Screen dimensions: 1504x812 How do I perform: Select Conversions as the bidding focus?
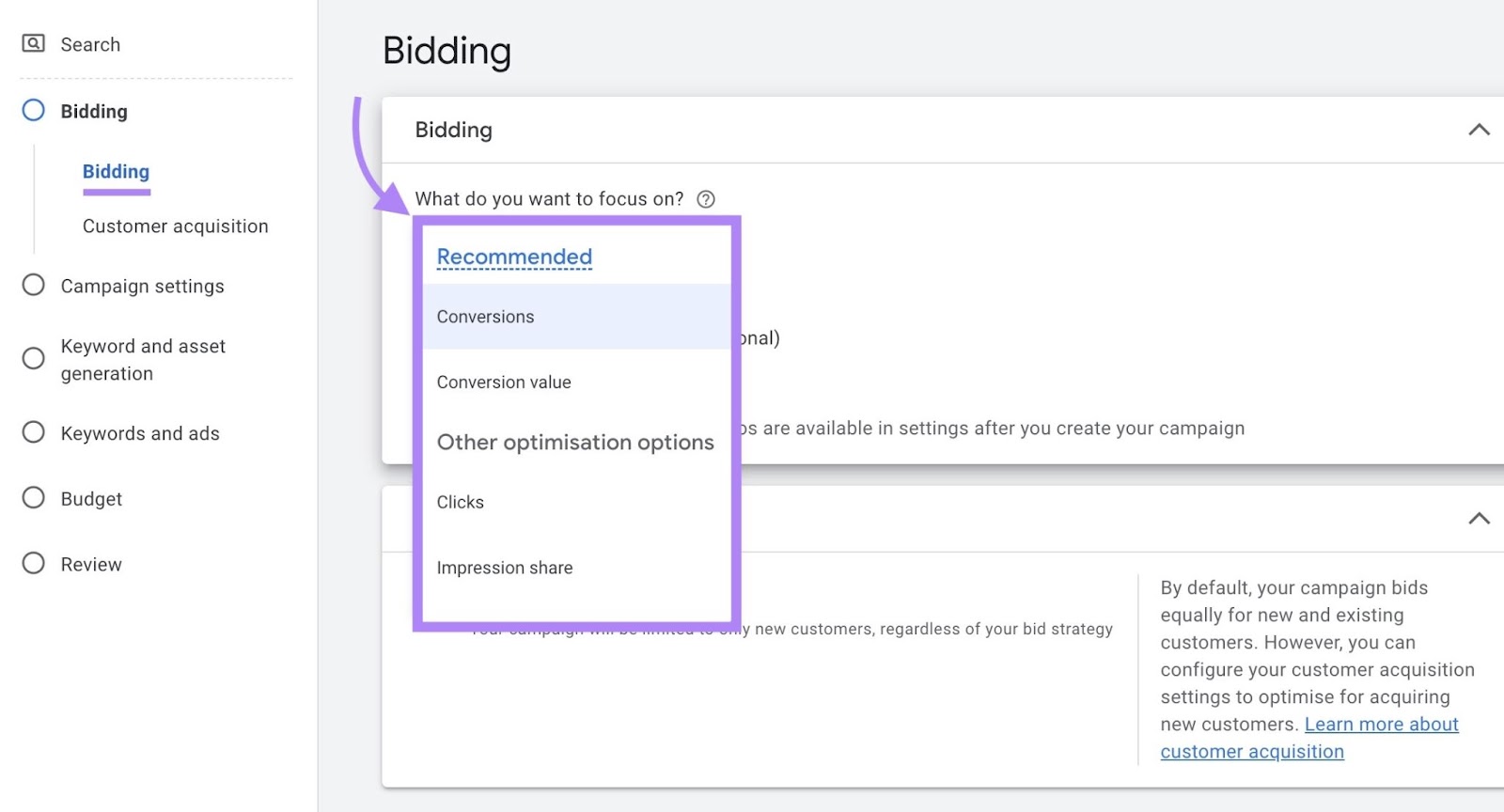[x=485, y=317]
